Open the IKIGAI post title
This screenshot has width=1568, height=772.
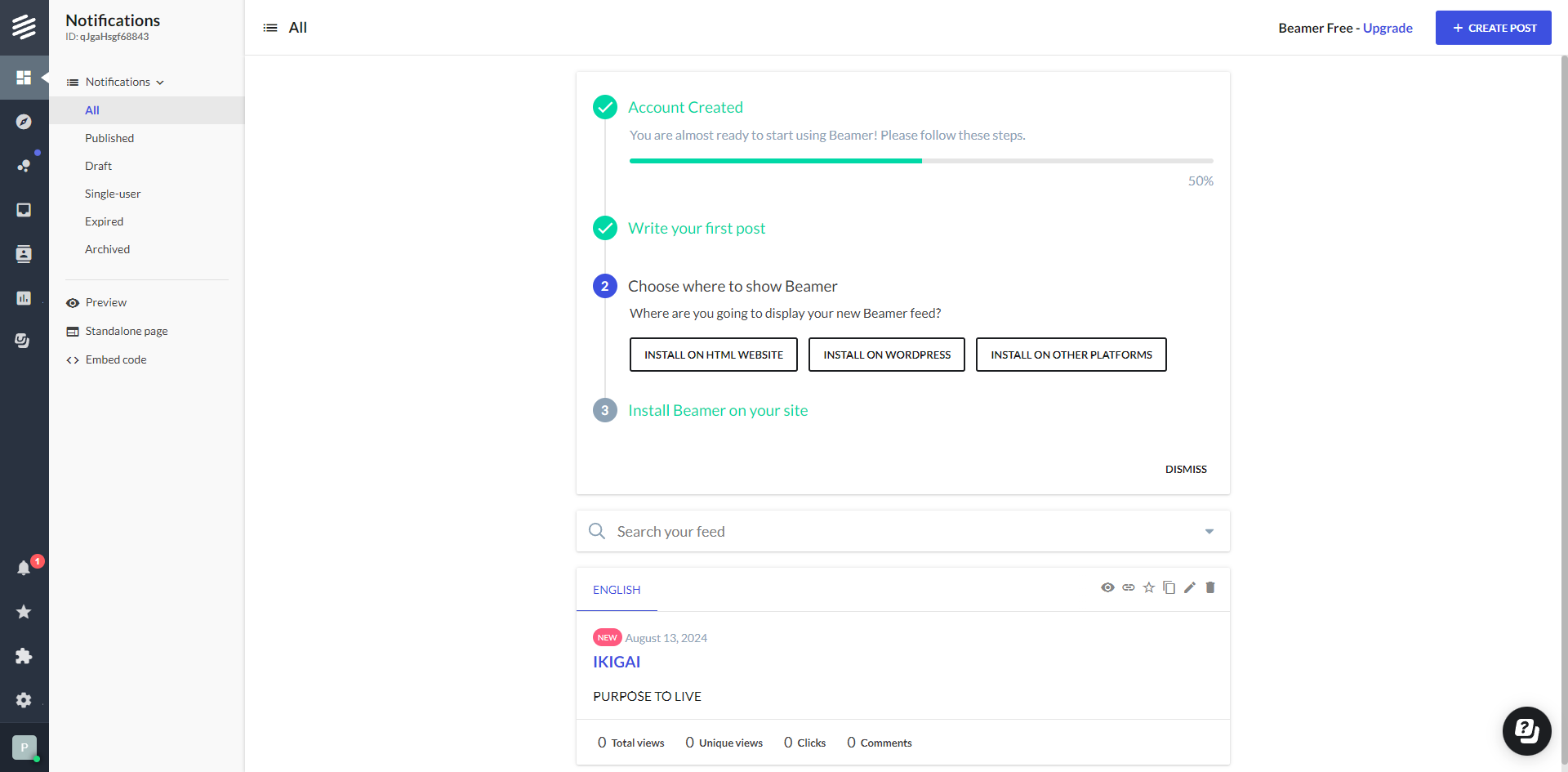617,662
